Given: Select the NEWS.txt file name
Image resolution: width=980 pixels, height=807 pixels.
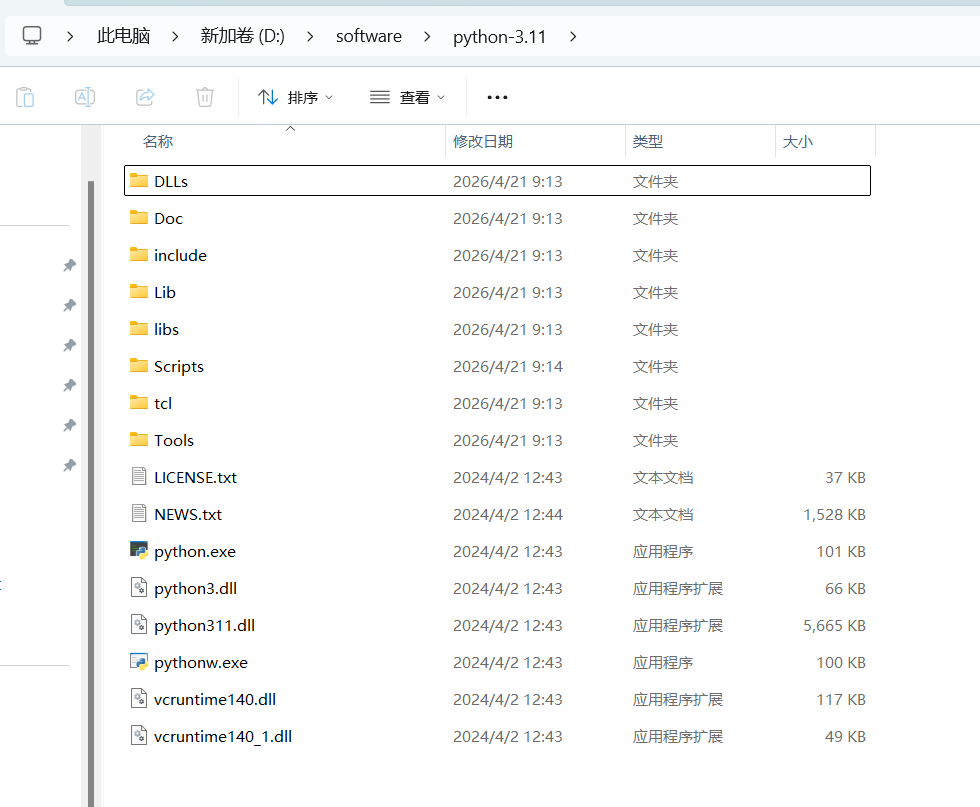Looking at the screenshot, I should point(188,514).
